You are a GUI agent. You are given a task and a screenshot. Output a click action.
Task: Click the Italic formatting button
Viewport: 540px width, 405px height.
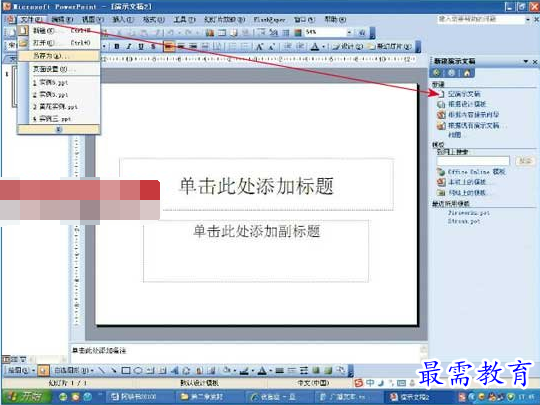click(x=129, y=46)
